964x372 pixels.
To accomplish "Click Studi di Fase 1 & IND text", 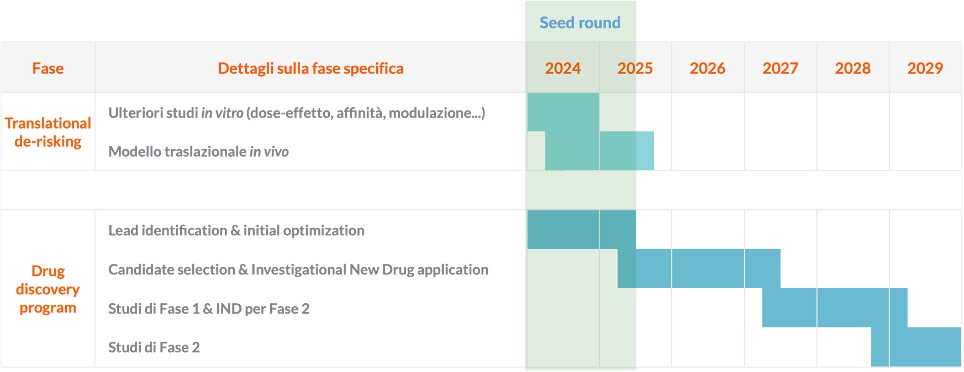I will 208,309.
